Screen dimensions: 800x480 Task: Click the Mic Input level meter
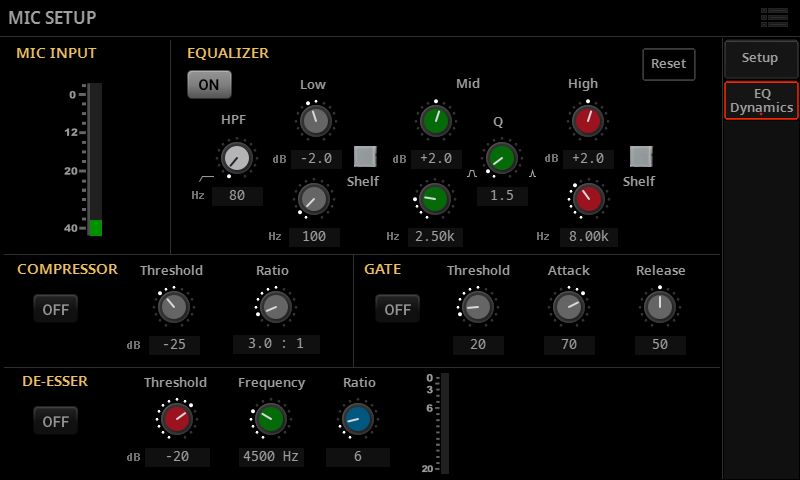(95, 159)
